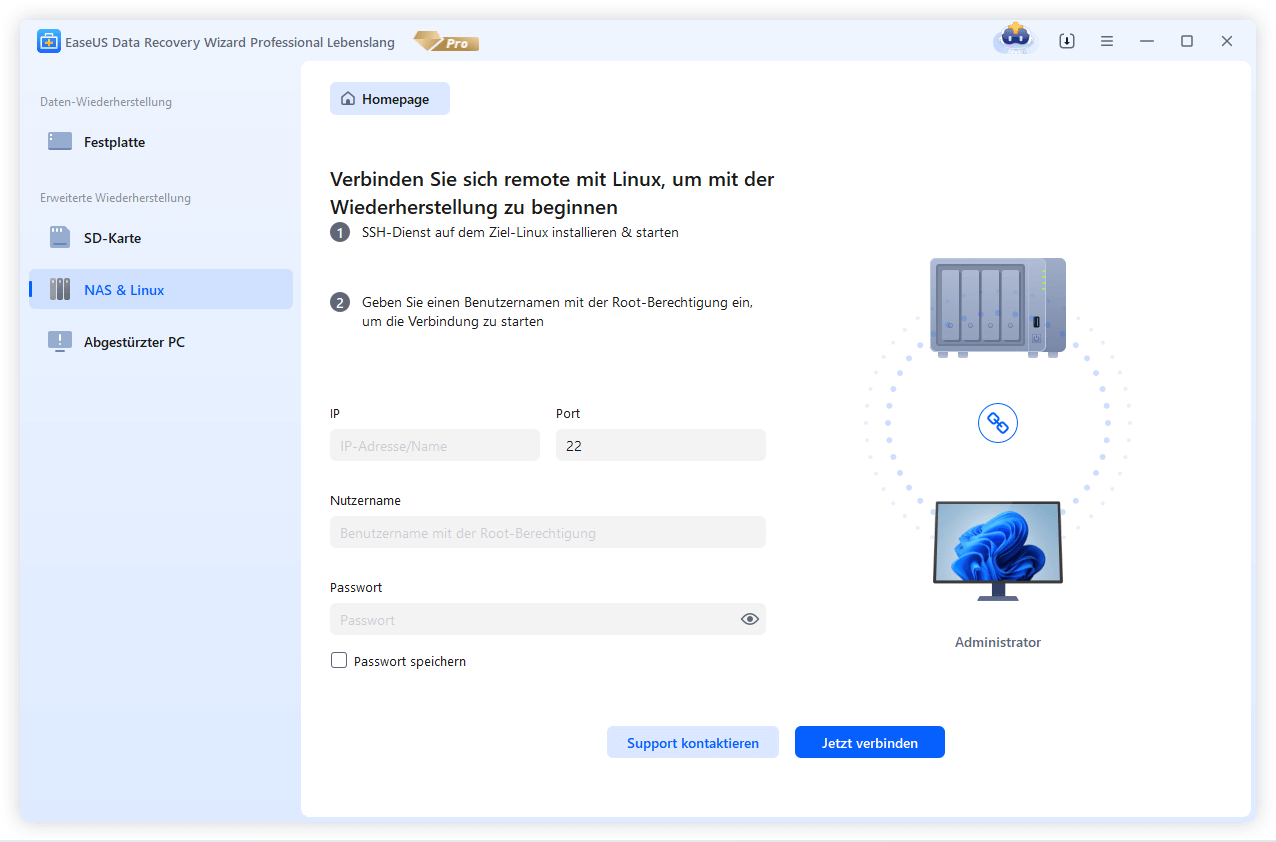The image size is (1276, 842).
Task: Click the Port field label
Action: tap(568, 413)
